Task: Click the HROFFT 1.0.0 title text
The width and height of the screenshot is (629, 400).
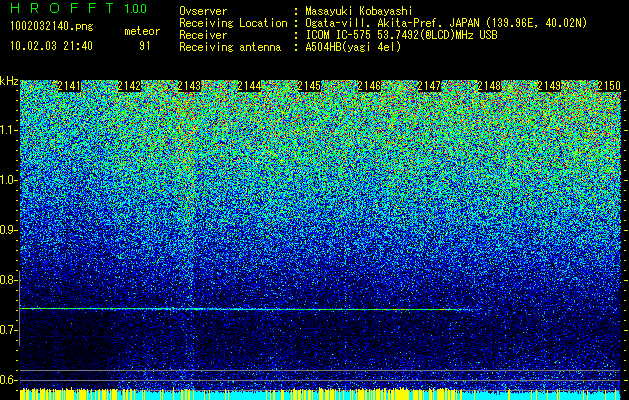Action: [x=79, y=8]
